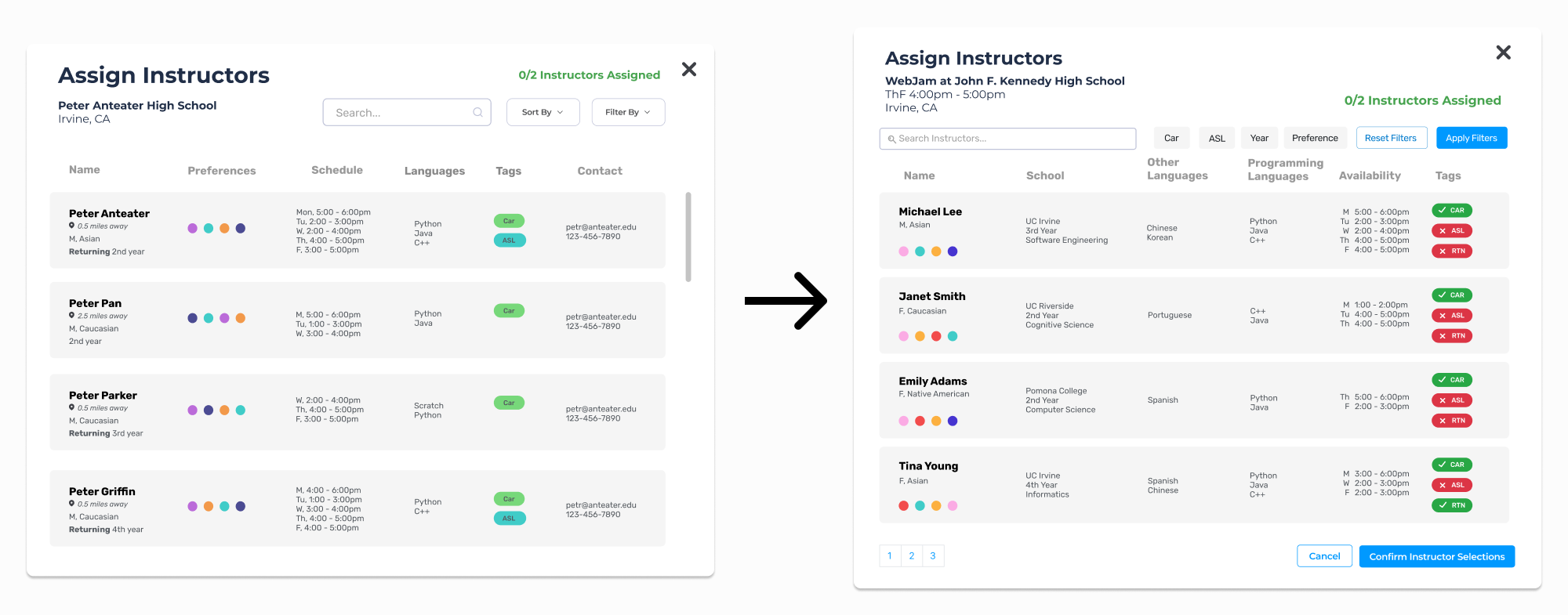Click Peter Parker's Car tag
The image size is (1568, 615).
509,403
